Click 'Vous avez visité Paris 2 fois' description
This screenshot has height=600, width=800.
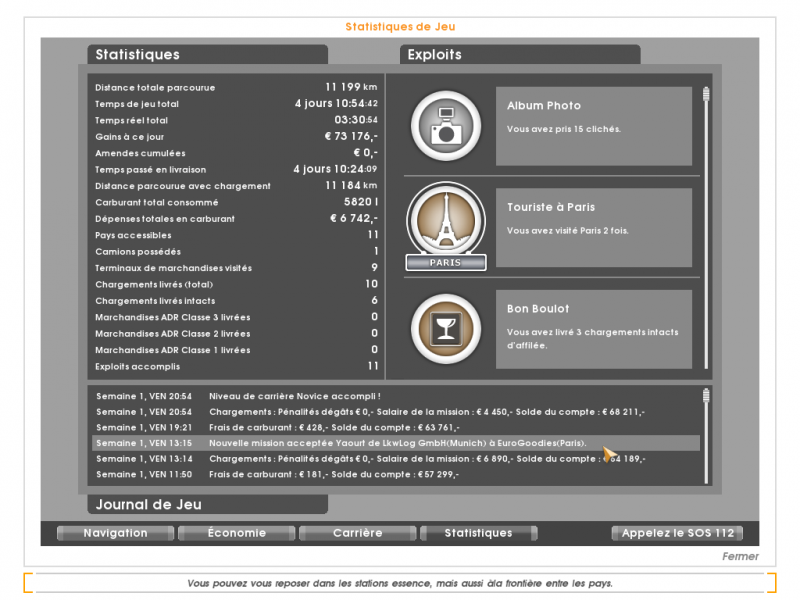(x=567, y=231)
